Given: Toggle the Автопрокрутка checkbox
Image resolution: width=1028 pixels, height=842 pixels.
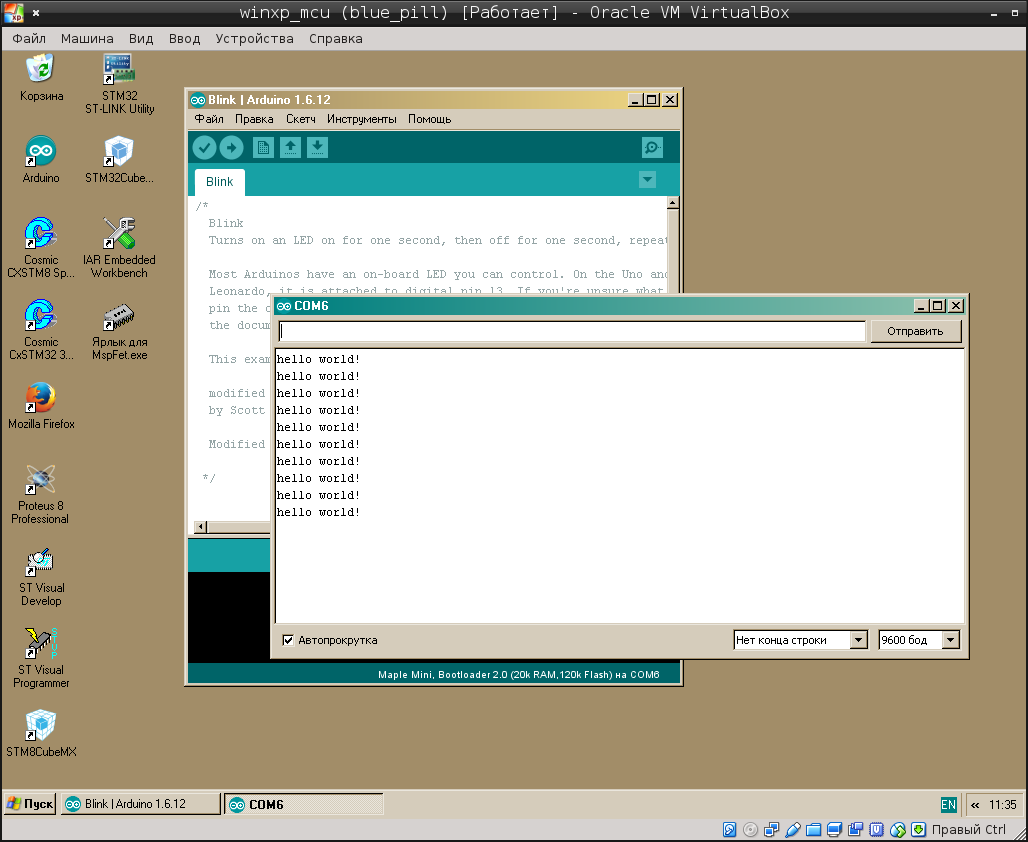Looking at the screenshot, I should coord(288,640).
